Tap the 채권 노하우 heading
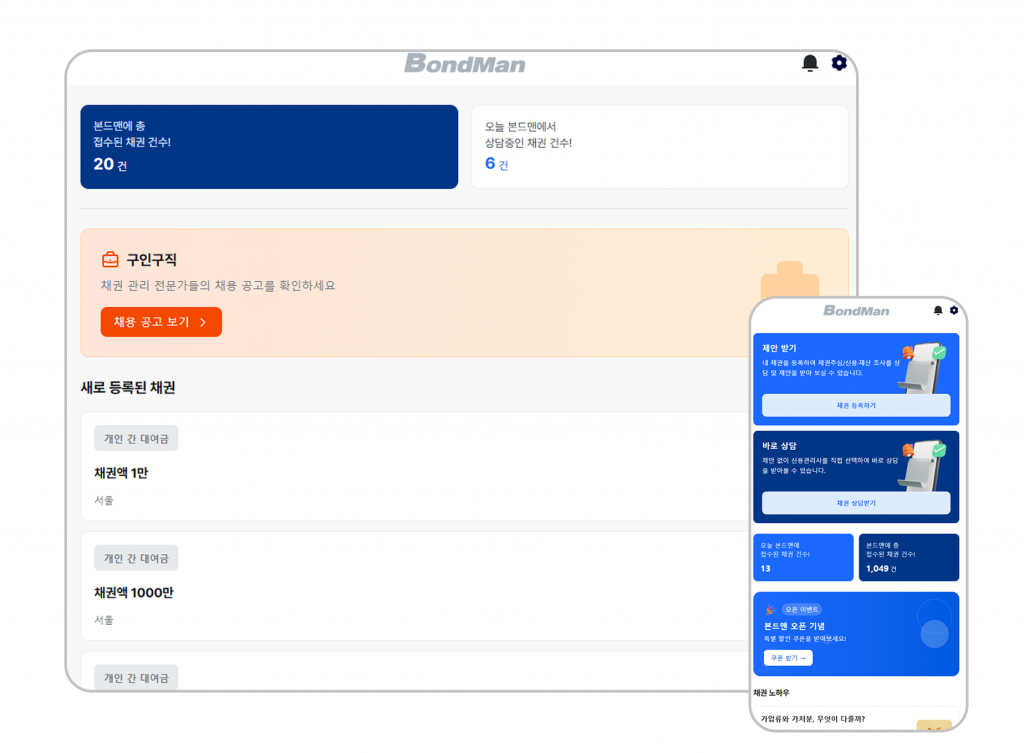Screen dimensions: 1024x753 point(771,692)
